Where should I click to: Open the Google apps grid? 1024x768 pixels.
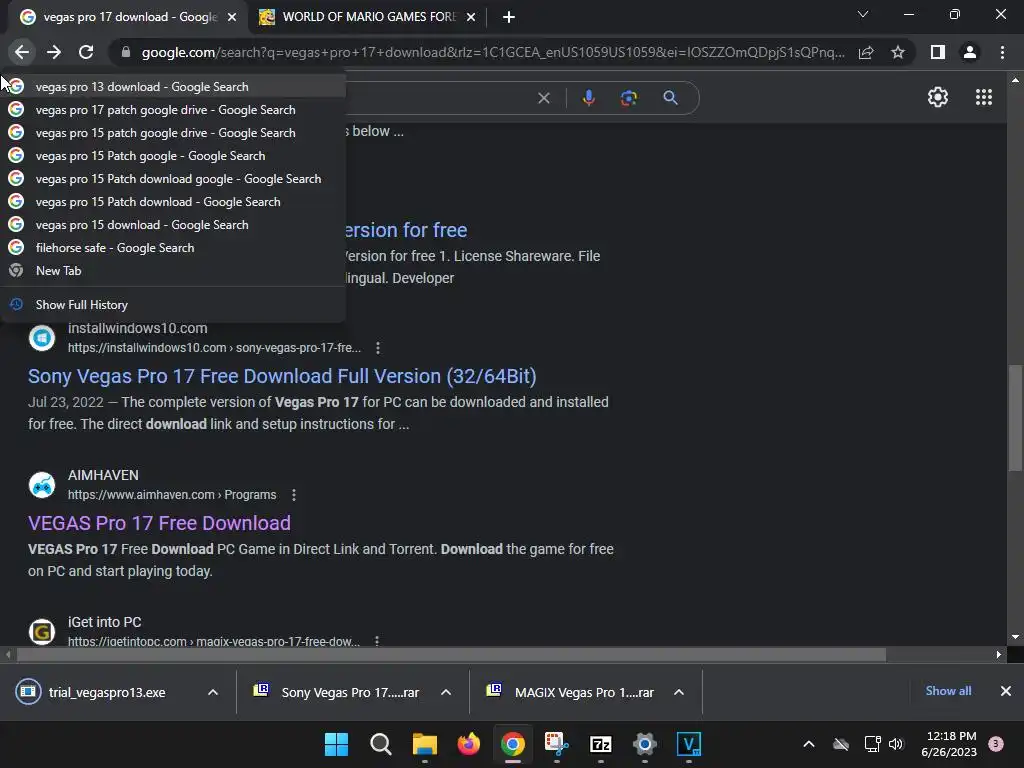click(x=984, y=97)
